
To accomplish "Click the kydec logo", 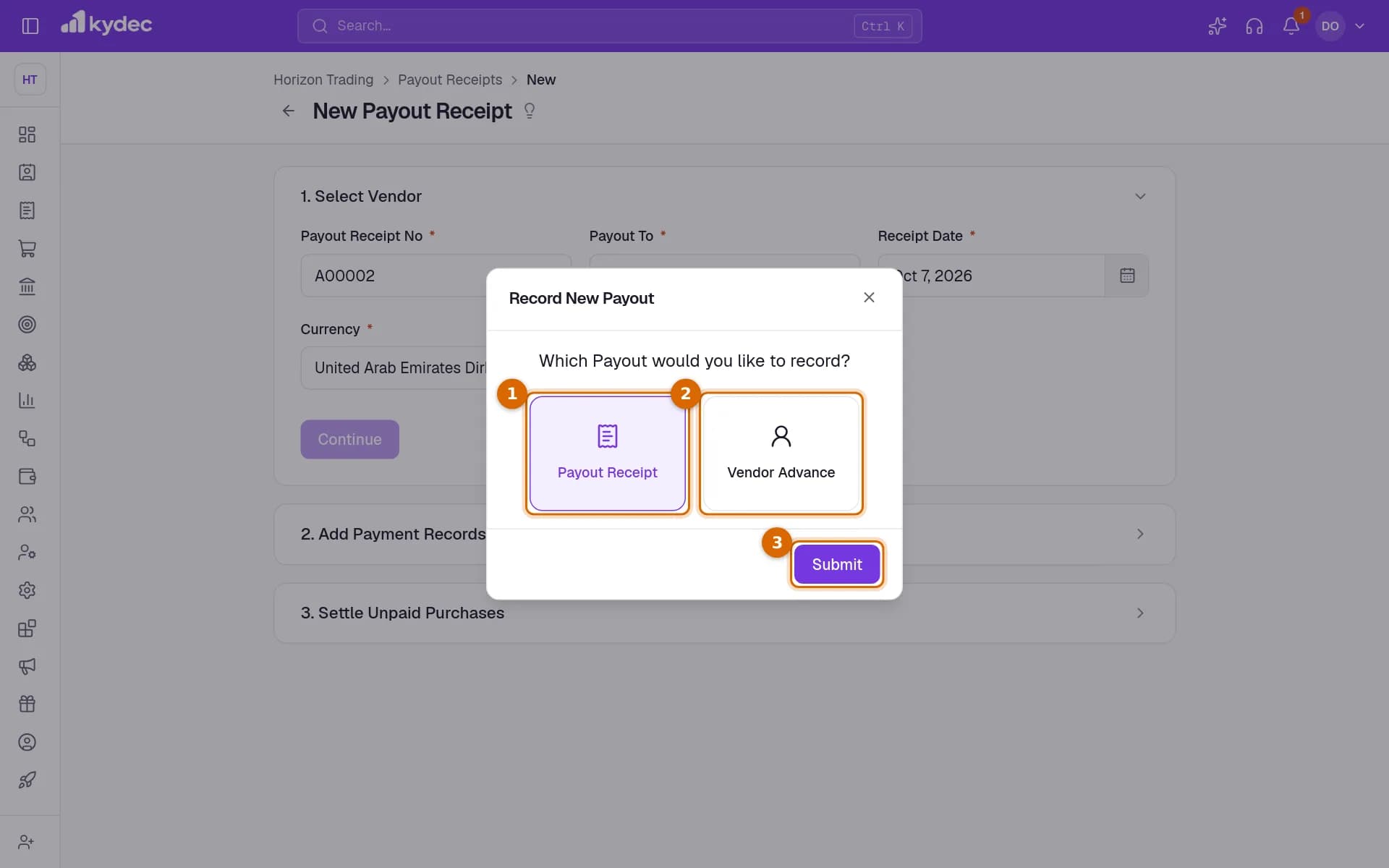I will pos(106,24).
